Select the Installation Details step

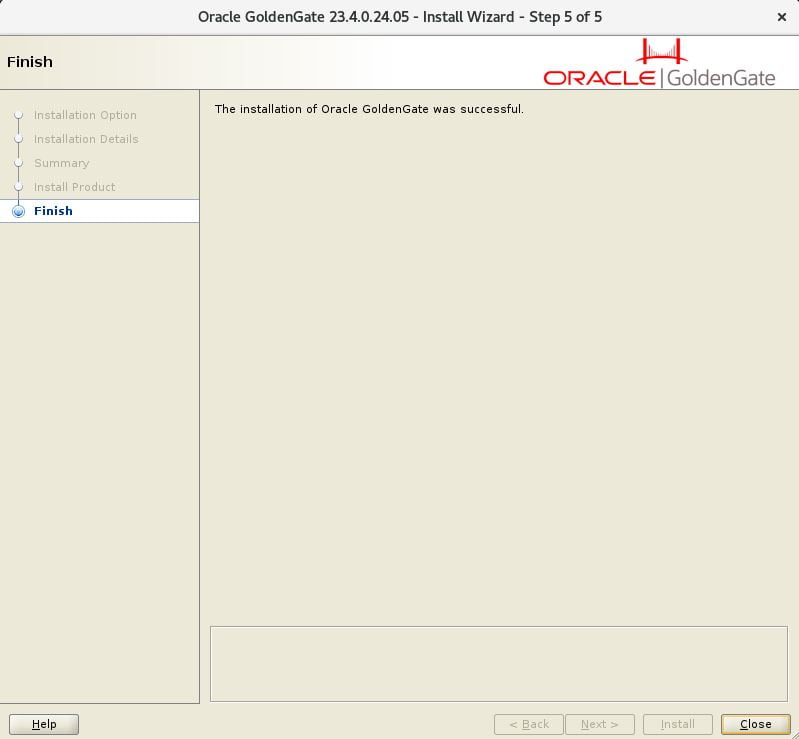[86, 139]
